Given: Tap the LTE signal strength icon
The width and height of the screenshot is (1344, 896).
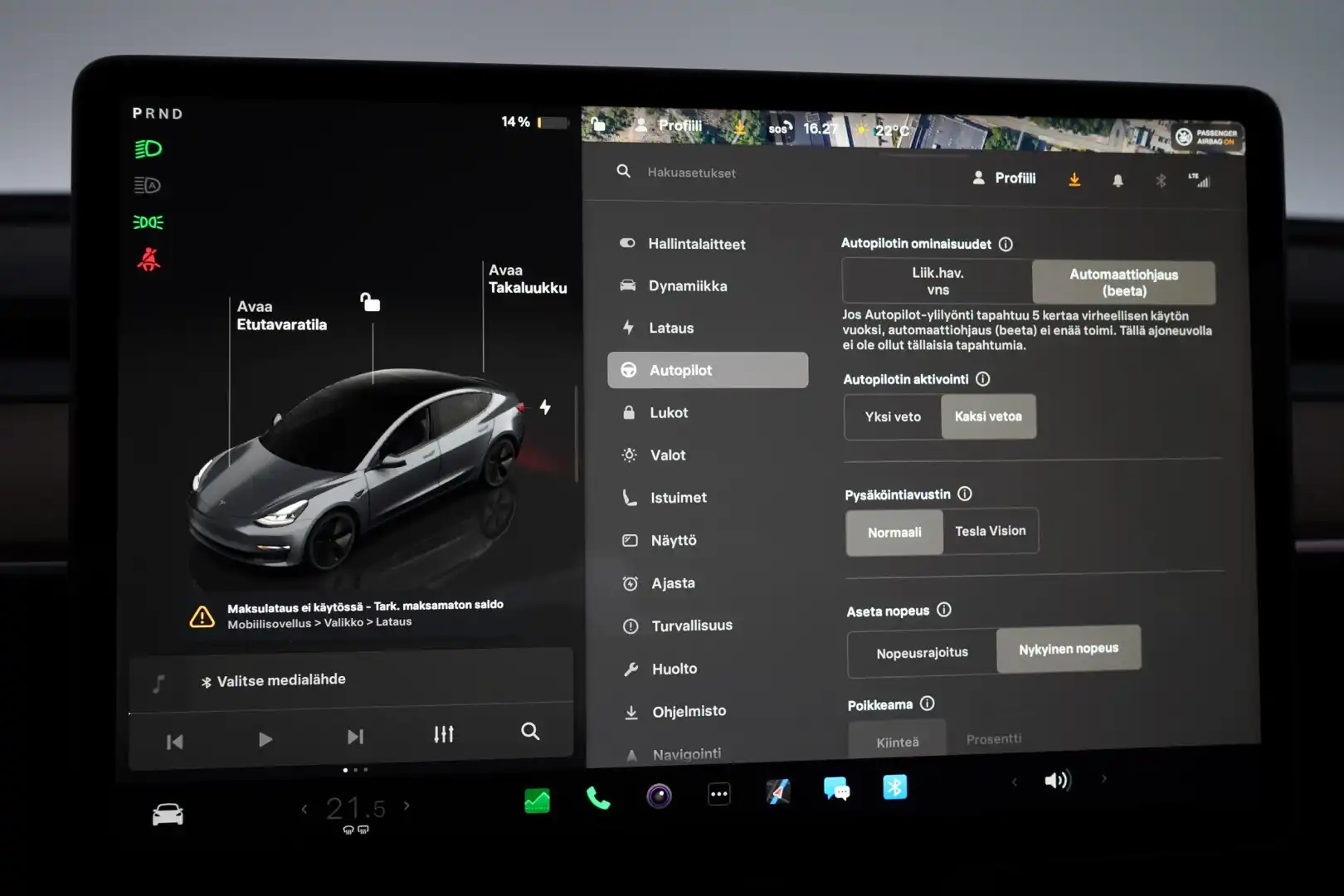Looking at the screenshot, I should coord(1200,180).
